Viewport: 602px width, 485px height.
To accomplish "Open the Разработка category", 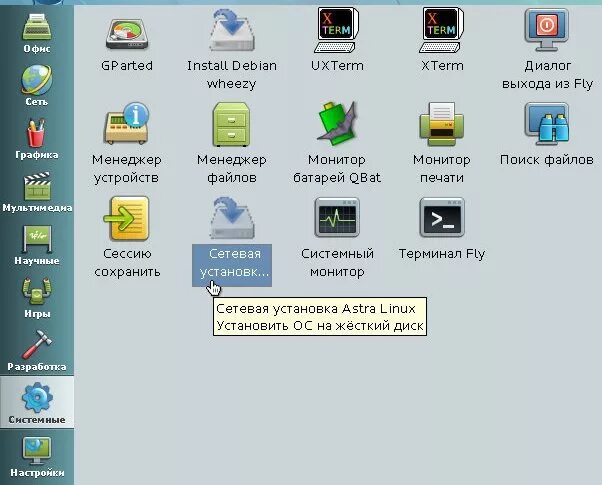I will click(x=37, y=351).
